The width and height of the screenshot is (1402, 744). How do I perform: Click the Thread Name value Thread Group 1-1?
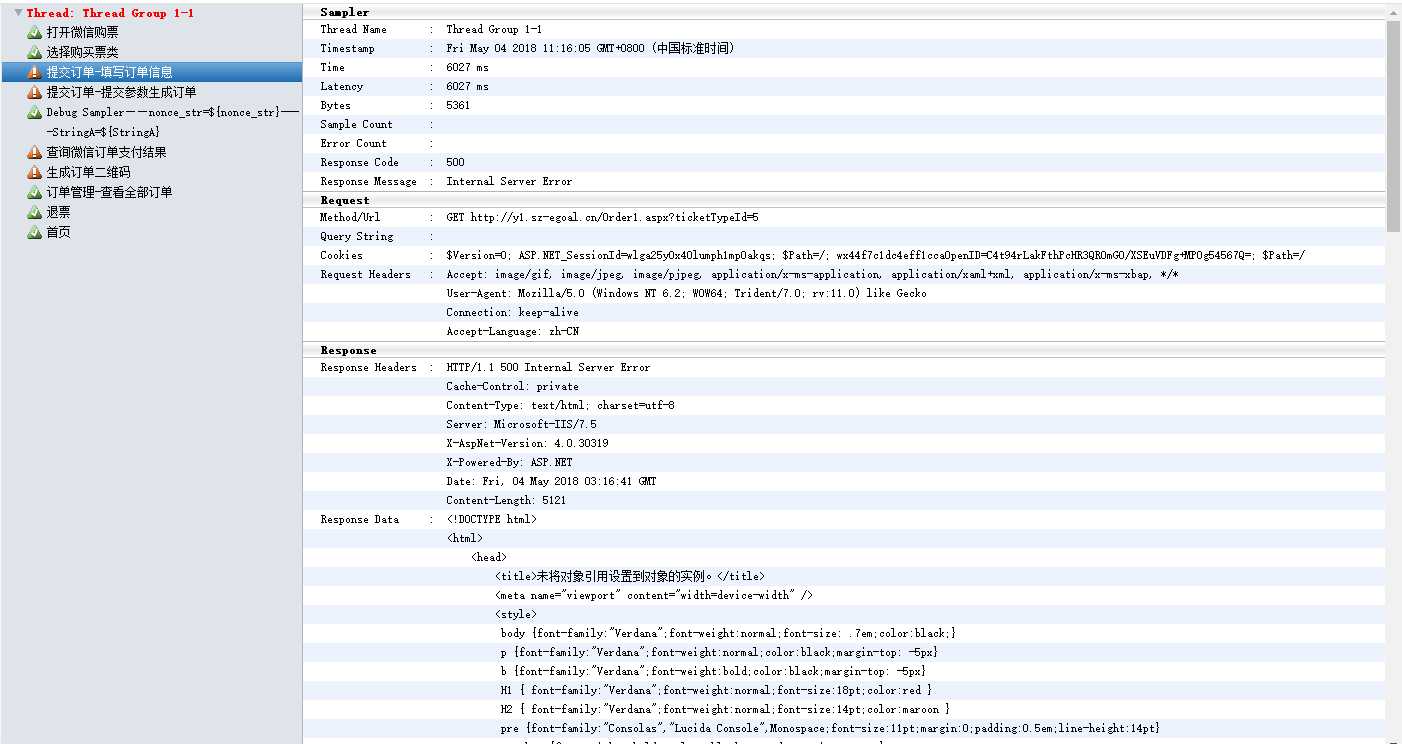click(x=494, y=29)
